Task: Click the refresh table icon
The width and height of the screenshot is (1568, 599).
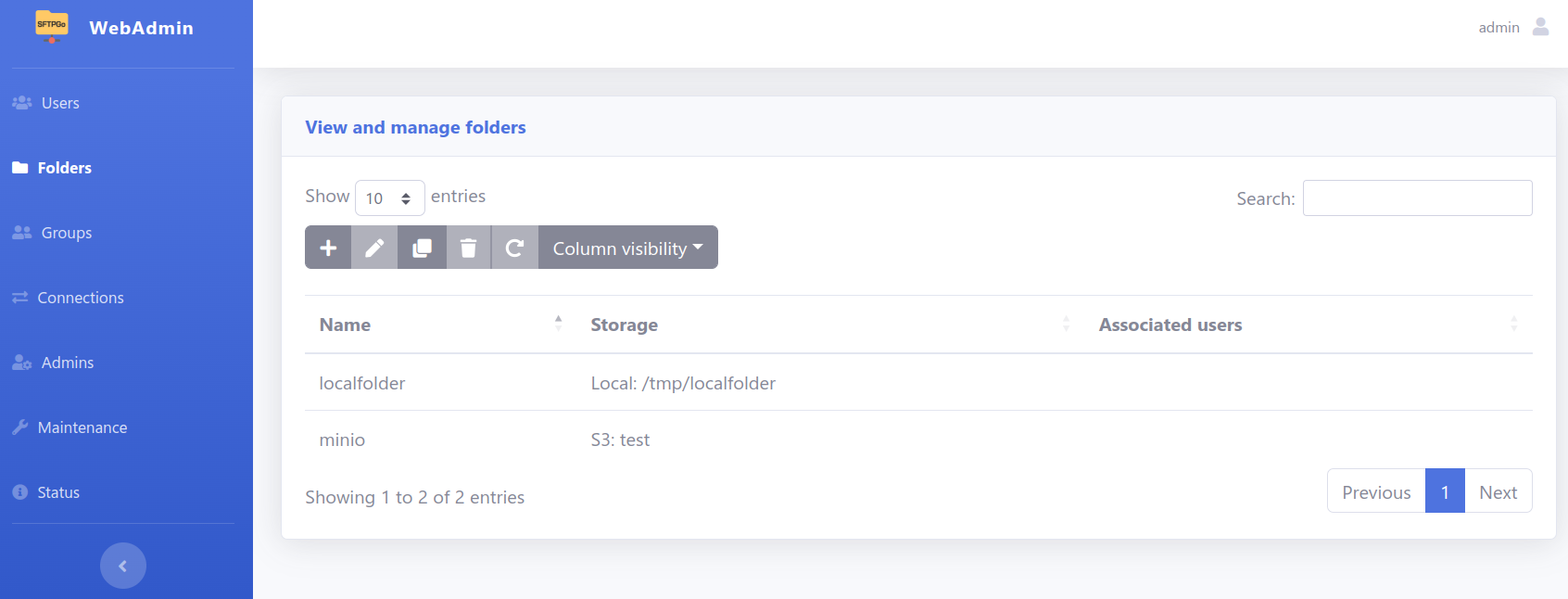Action: coord(514,248)
